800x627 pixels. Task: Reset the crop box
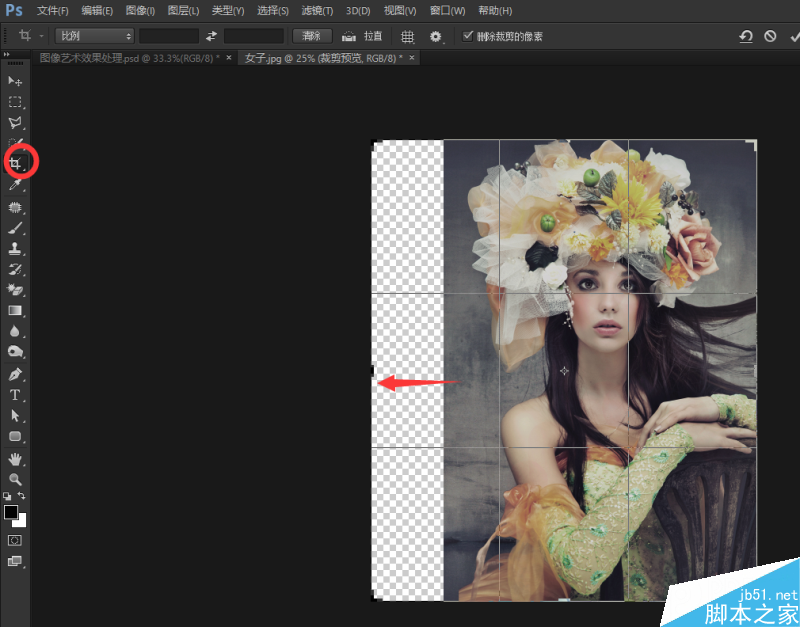[x=746, y=36]
